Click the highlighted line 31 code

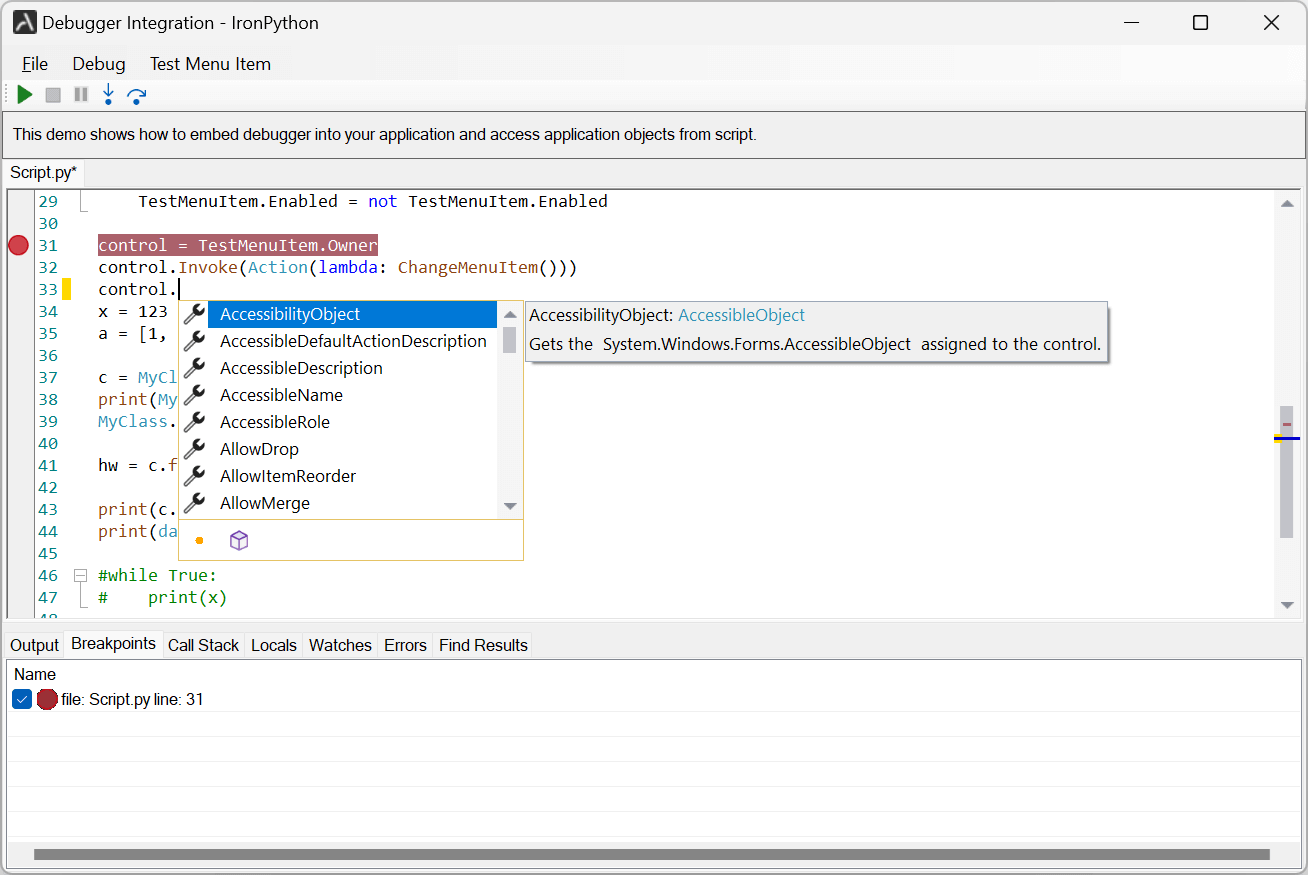coord(238,246)
